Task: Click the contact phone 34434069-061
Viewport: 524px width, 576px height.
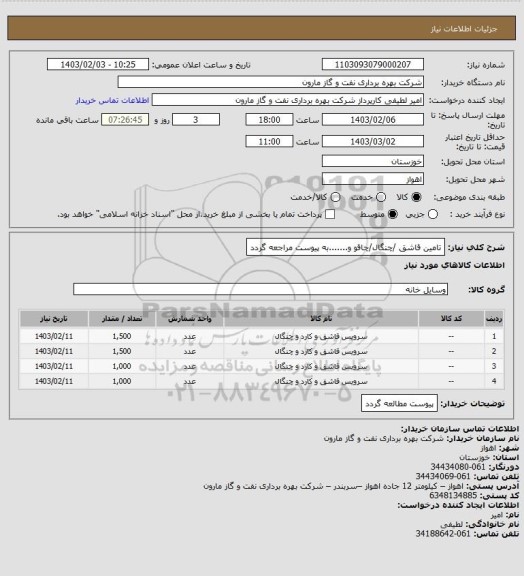Action: pyautogui.click(x=443, y=476)
